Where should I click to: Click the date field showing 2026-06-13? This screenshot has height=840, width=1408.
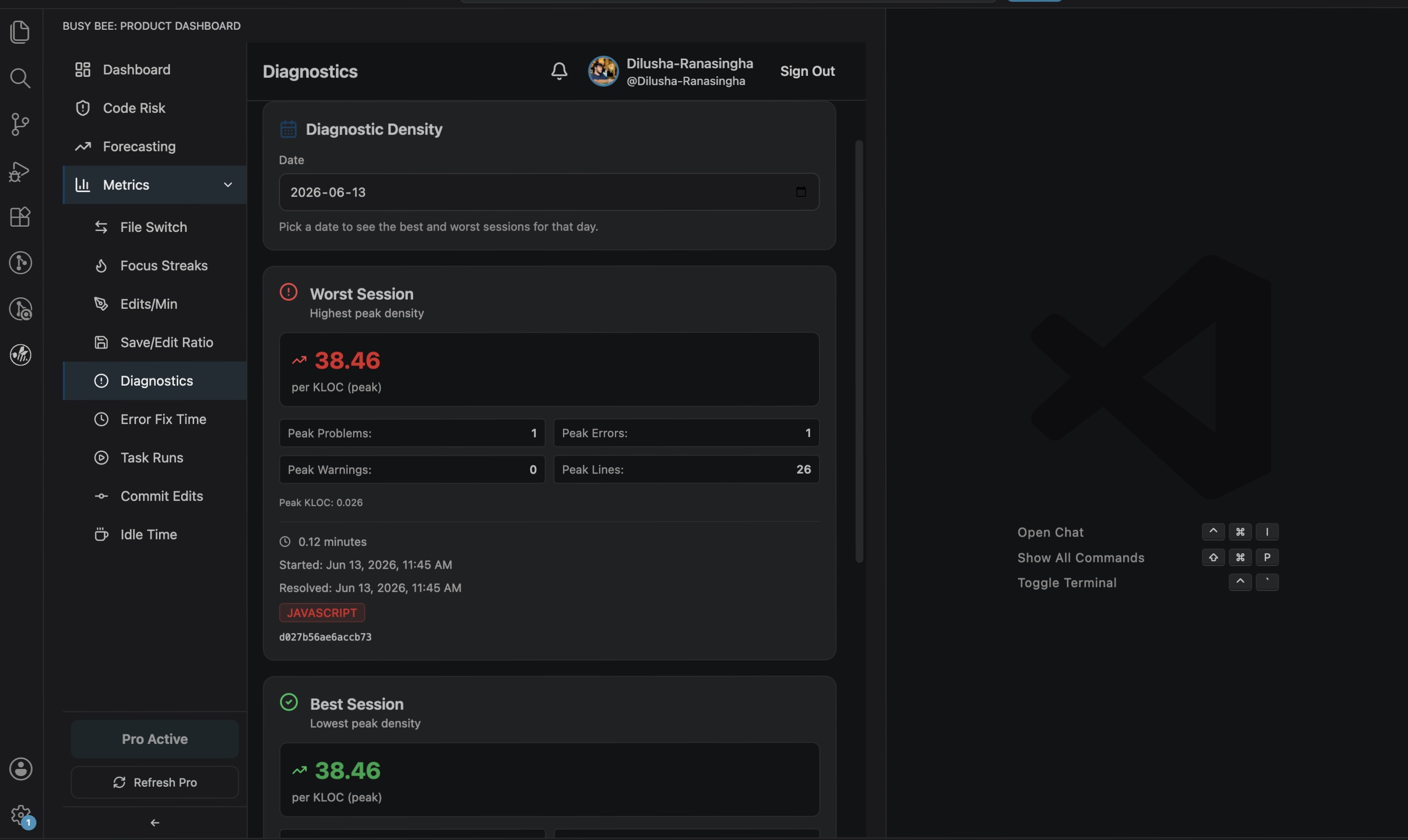pyautogui.click(x=549, y=192)
